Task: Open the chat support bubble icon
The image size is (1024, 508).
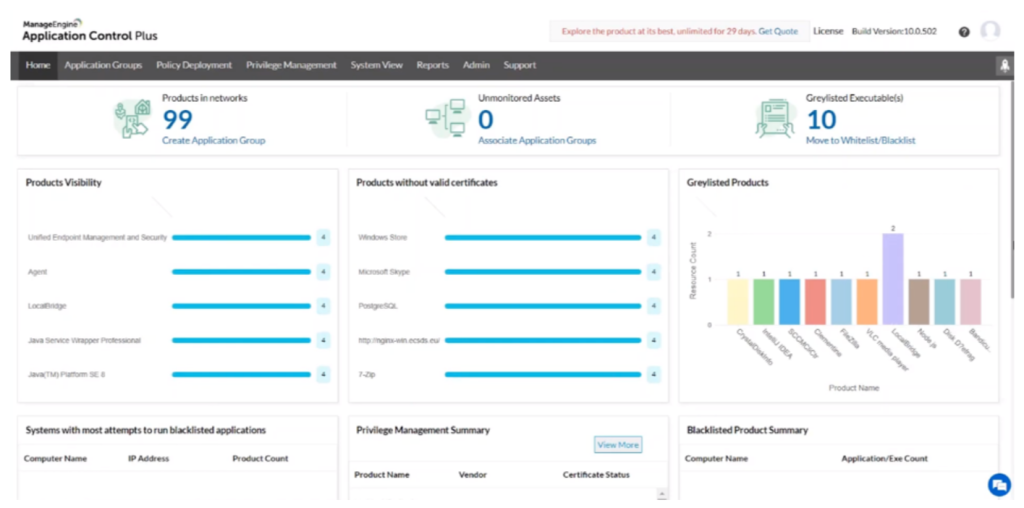Action: click(x=998, y=484)
